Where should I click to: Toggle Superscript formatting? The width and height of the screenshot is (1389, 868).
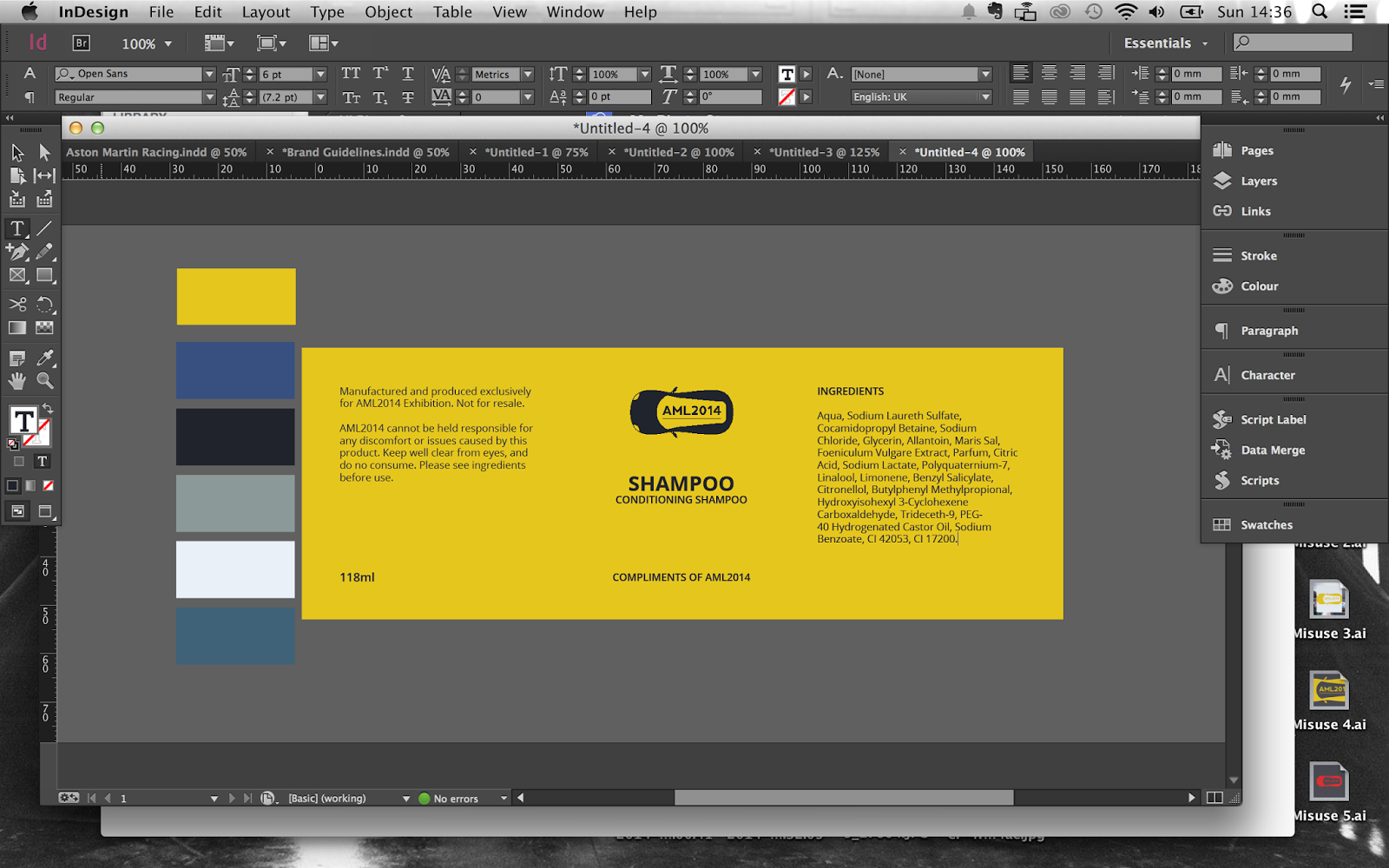380,74
